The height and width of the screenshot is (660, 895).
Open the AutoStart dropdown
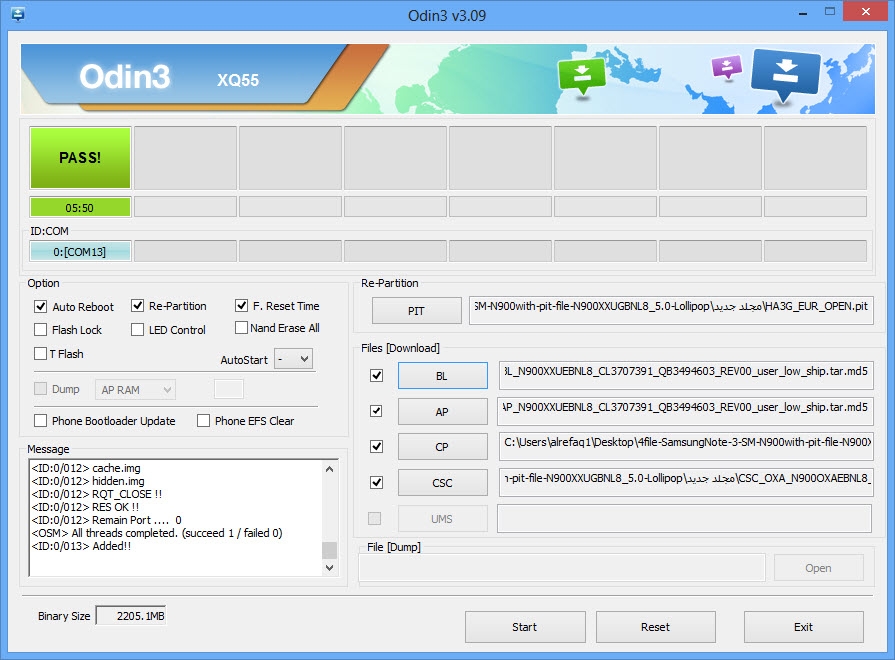(x=293, y=359)
